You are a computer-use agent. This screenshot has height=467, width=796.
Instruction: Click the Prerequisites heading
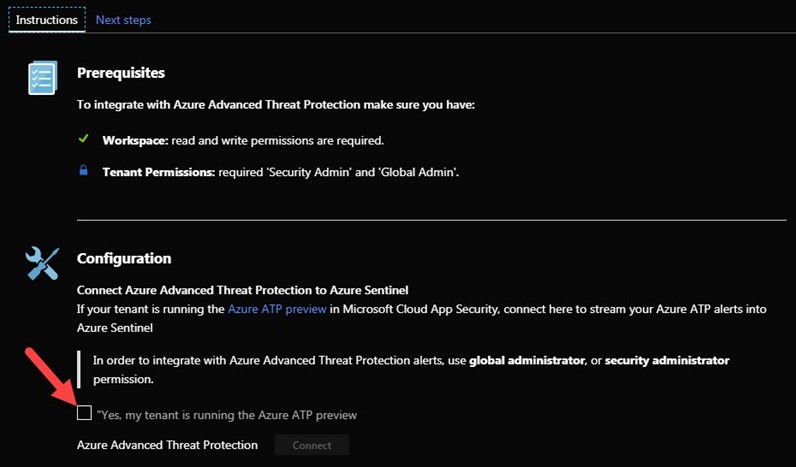pos(121,73)
